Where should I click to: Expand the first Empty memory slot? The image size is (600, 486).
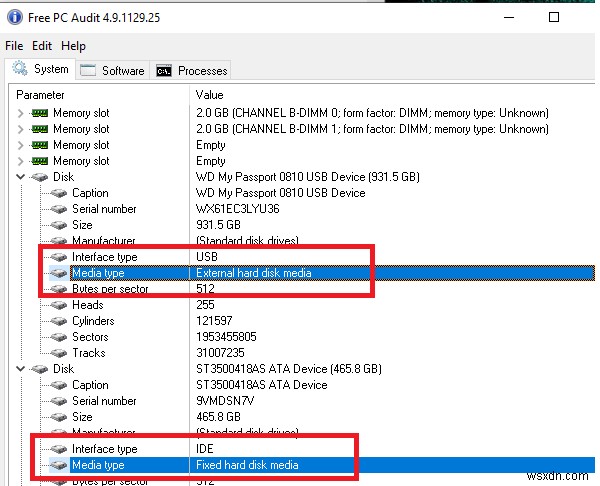coord(21,145)
